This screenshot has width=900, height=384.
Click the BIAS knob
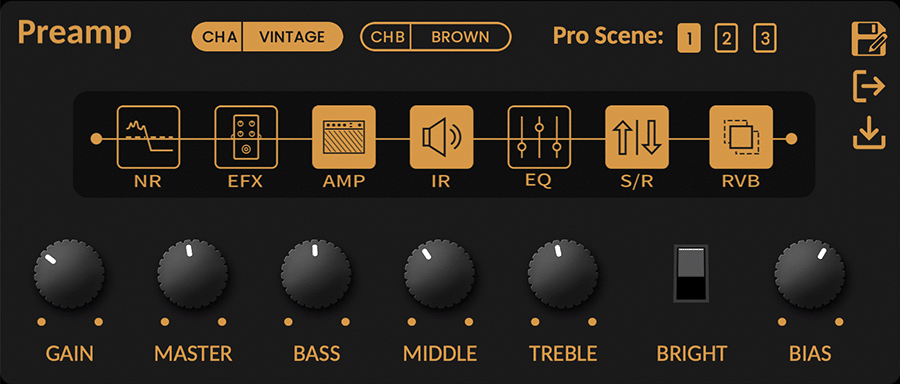point(810,274)
